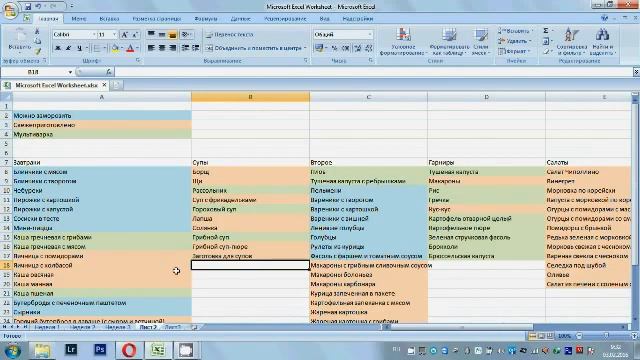Open Sort and Filter (Сортировка и фильтр)
The image size is (640, 360).
click(x=571, y=41)
